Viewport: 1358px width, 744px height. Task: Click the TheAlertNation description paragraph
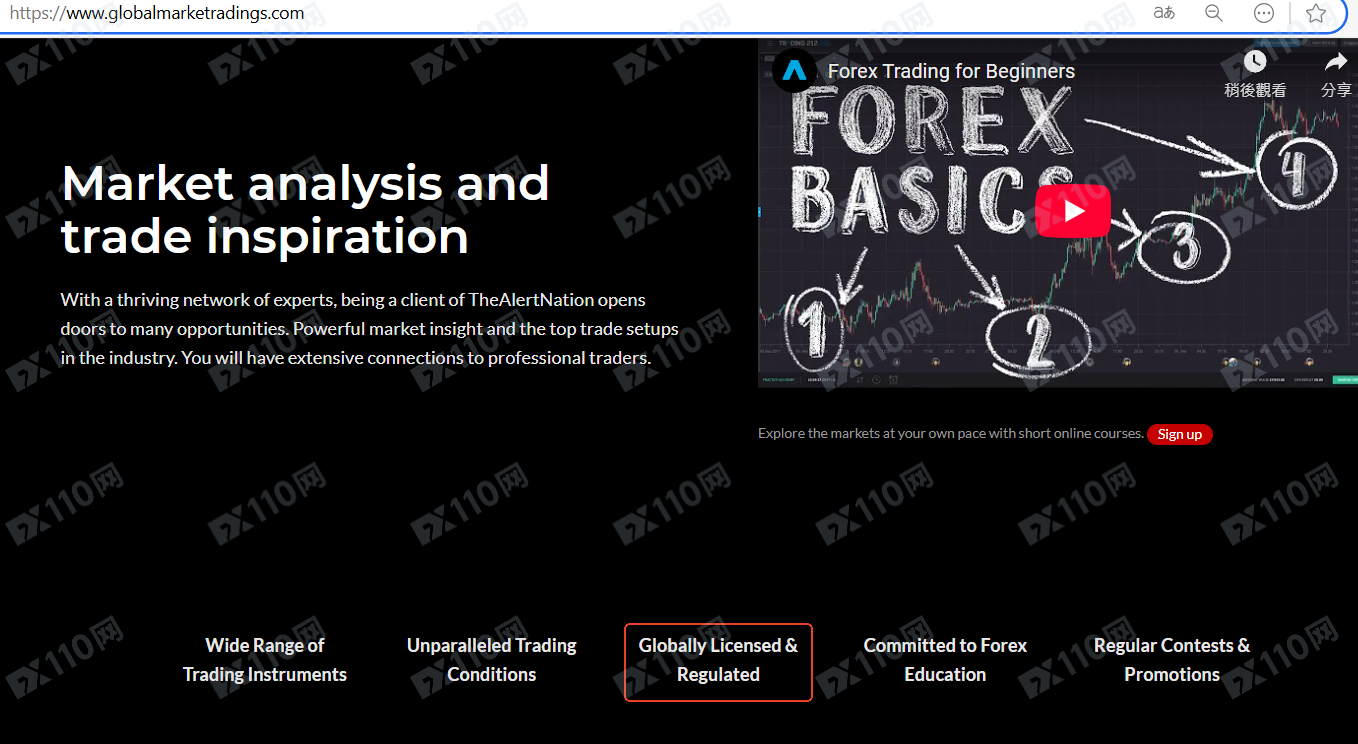tap(369, 328)
